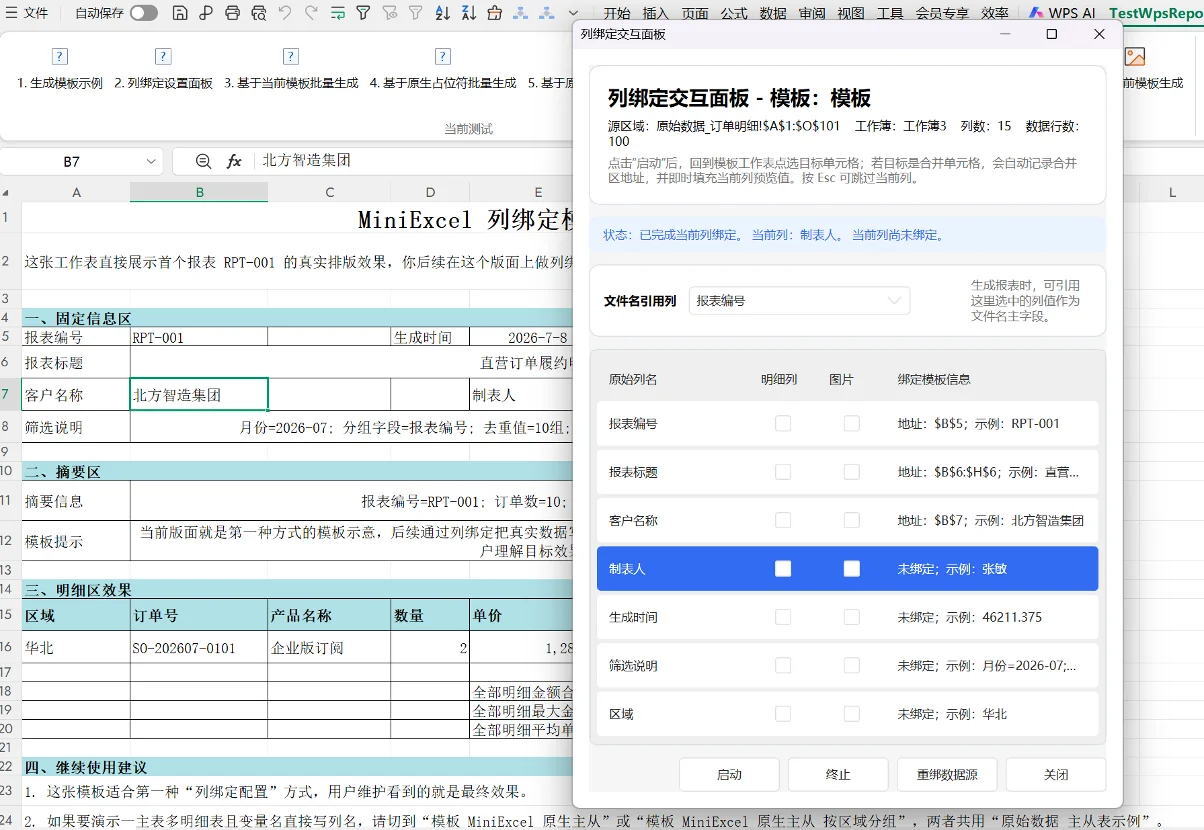Open the 会员专享 ribbon tab

click(942, 13)
